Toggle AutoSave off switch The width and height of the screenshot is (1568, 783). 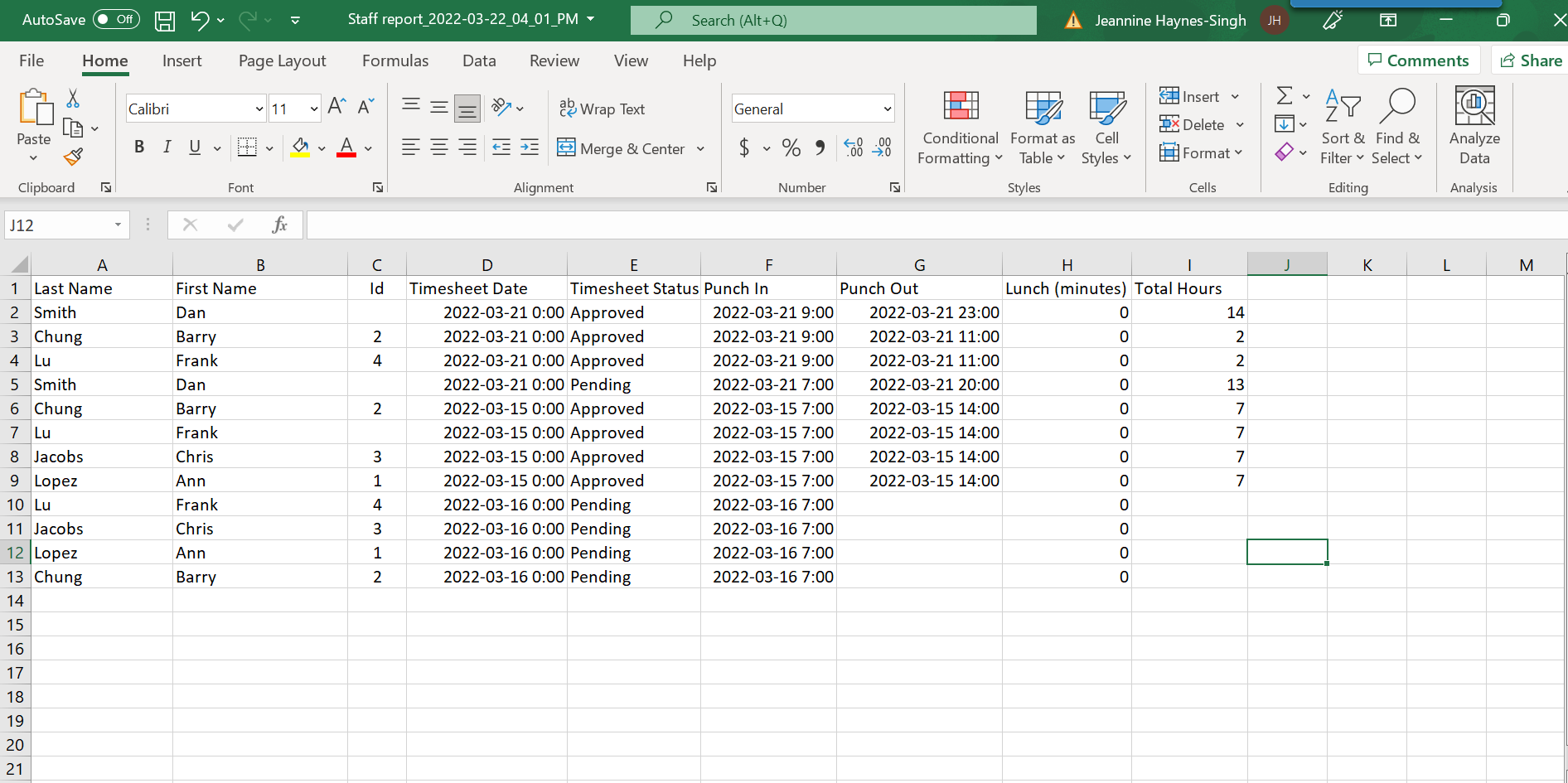coord(116,20)
